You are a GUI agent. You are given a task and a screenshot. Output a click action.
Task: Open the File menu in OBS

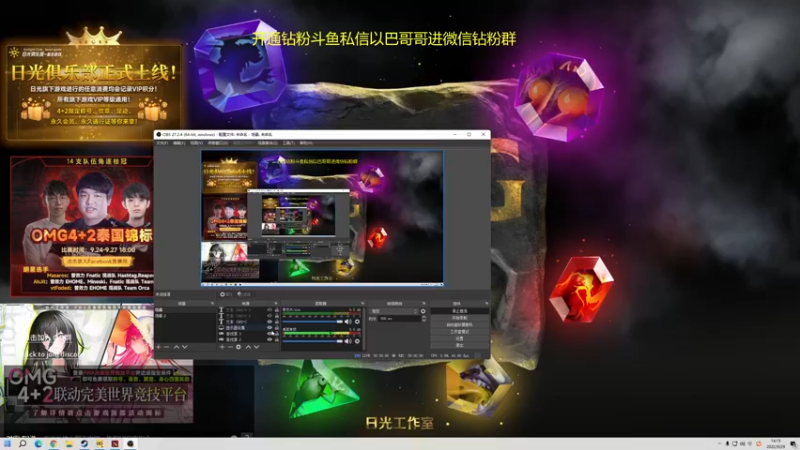tap(163, 143)
